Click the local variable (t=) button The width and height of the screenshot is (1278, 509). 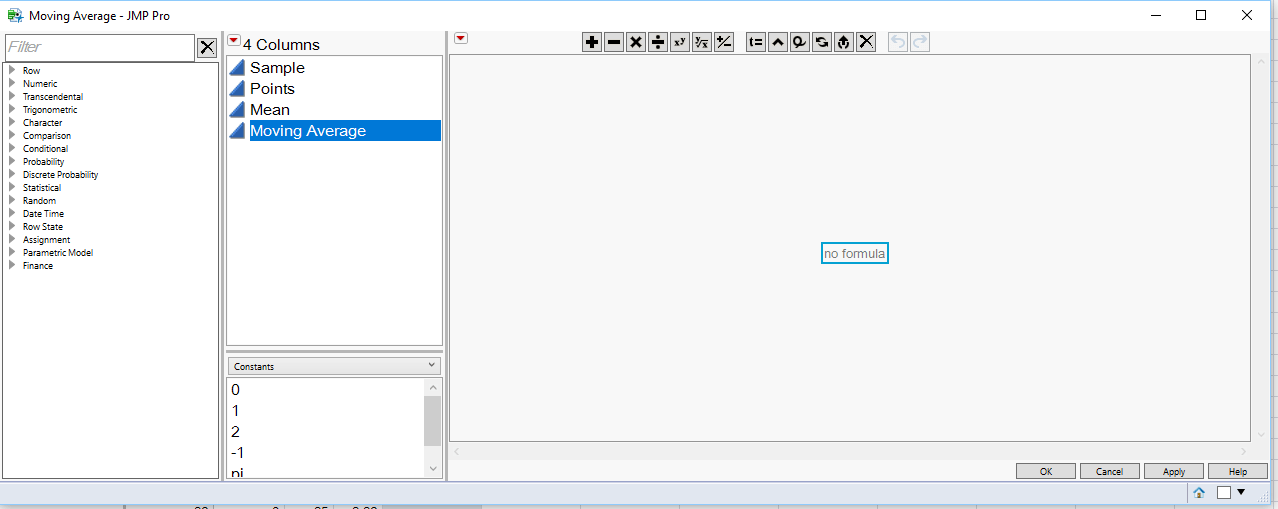pyautogui.click(x=756, y=42)
